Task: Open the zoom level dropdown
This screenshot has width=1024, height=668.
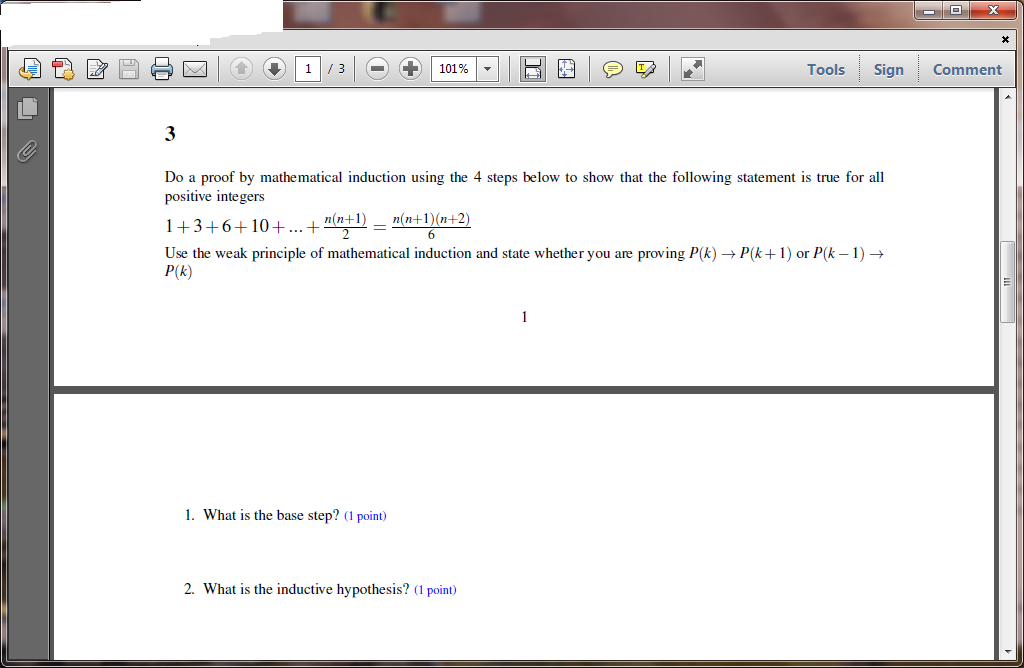Action: pyautogui.click(x=487, y=69)
